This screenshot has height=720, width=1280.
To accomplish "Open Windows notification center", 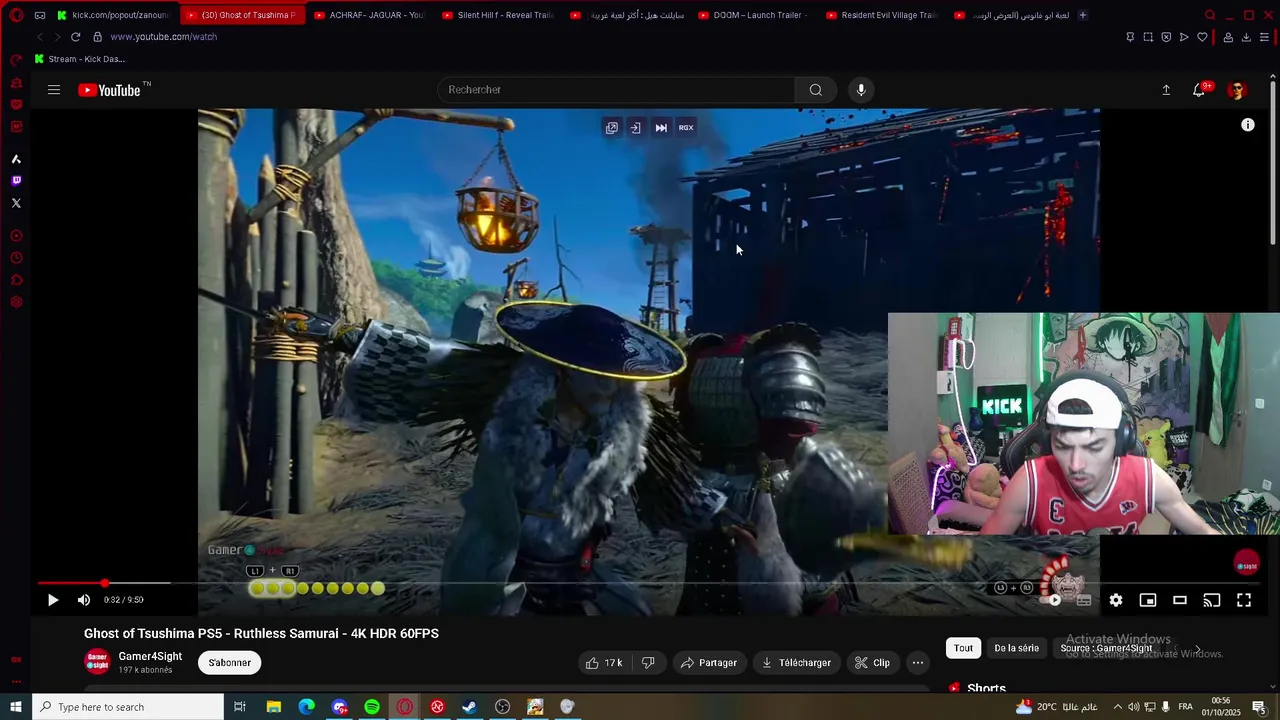I will pos(1259,707).
